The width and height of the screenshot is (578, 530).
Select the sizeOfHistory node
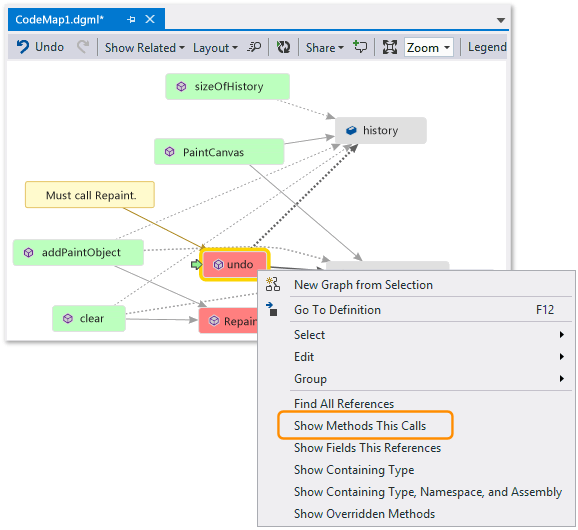click(227, 87)
